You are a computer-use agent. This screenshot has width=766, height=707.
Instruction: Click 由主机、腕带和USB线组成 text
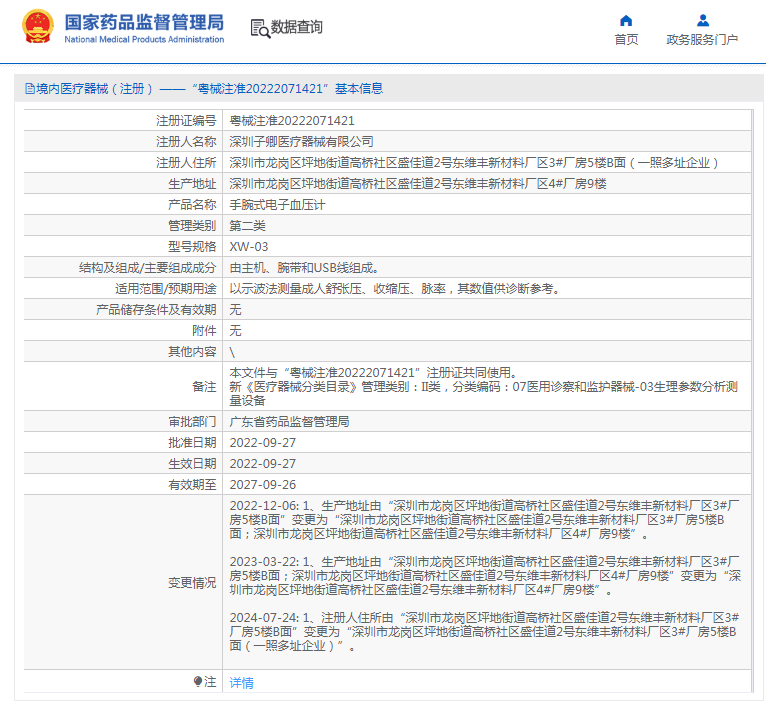(x=304, y=268)
